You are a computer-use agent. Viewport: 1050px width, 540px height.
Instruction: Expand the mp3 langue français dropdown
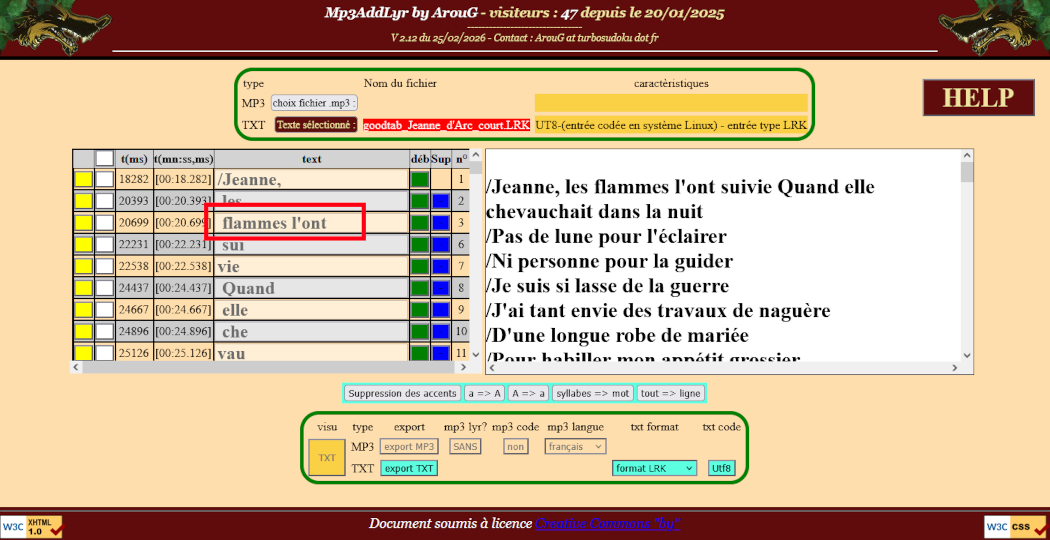pos(575,447)
